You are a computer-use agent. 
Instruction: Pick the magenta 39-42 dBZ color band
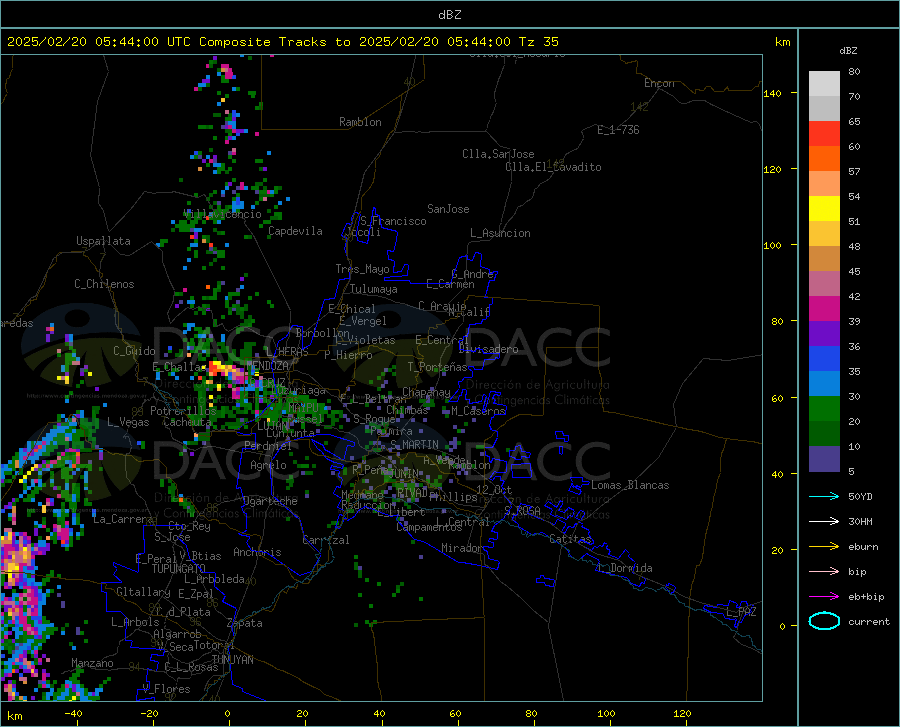pos(824,309)
